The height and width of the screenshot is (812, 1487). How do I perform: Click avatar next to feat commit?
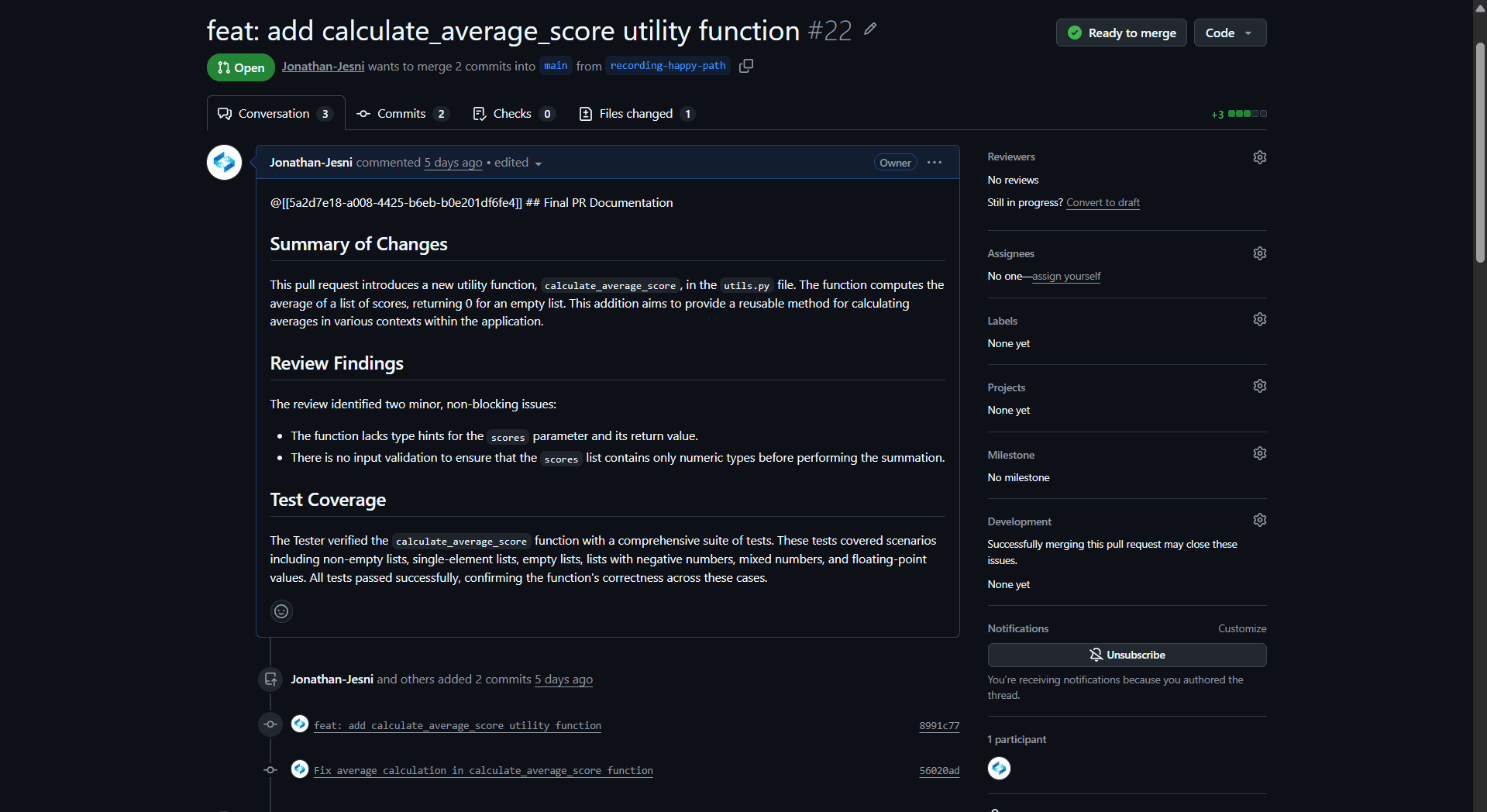click(300, 724)
